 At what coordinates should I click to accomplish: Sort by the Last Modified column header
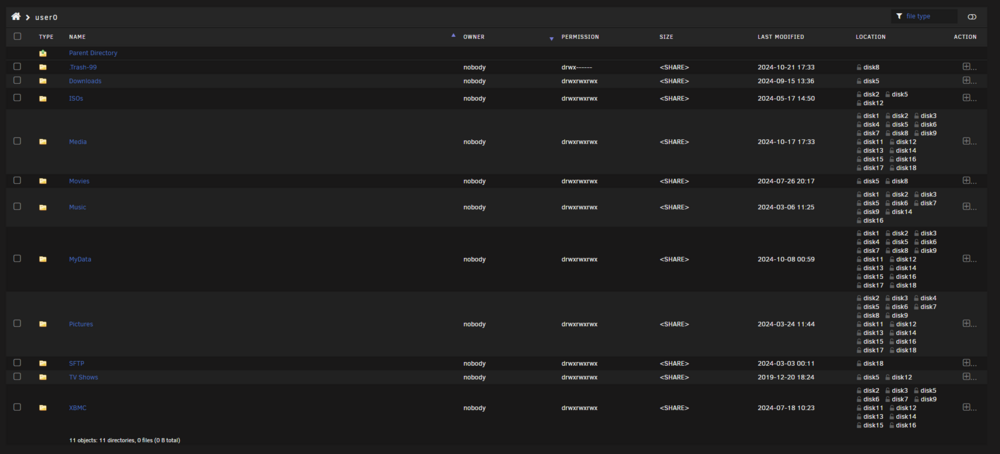781,37
